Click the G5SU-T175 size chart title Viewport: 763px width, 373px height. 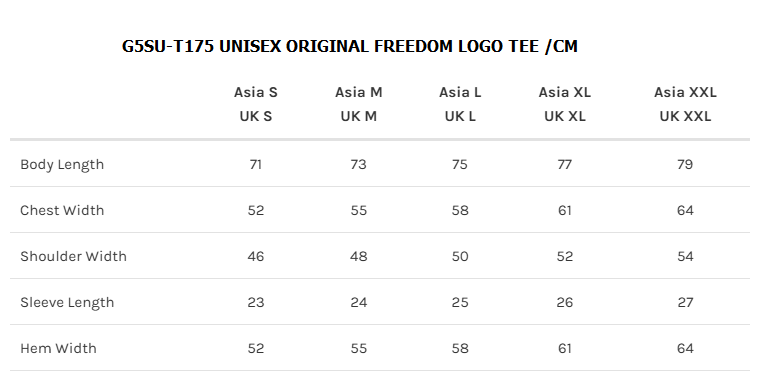pyautogui.click(x=349, y=46)
